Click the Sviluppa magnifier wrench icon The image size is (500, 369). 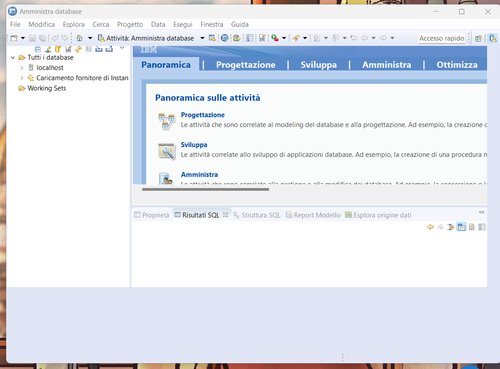pos(166,151)
